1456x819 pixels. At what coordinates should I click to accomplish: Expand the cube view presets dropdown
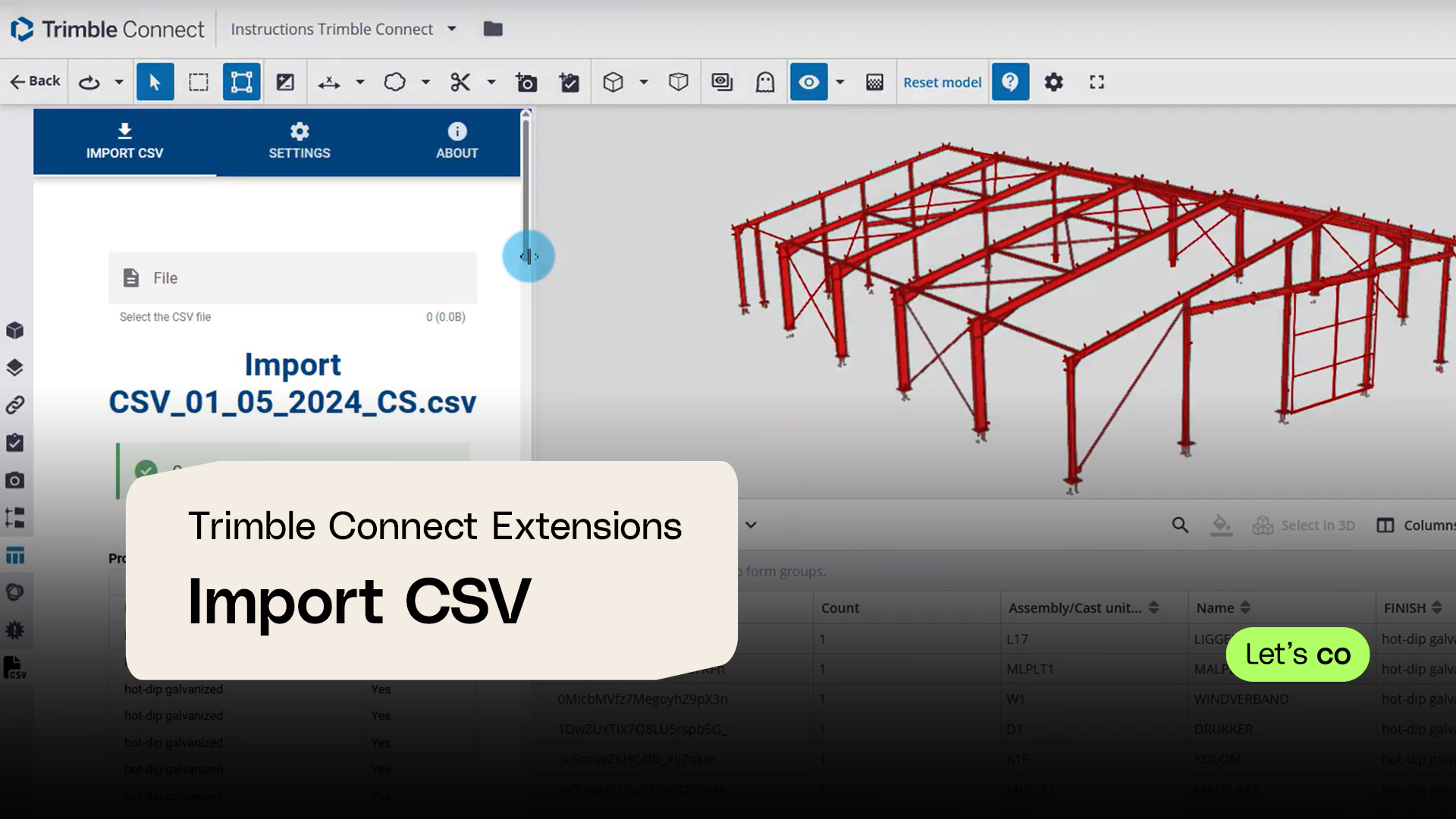click(644, 82)
